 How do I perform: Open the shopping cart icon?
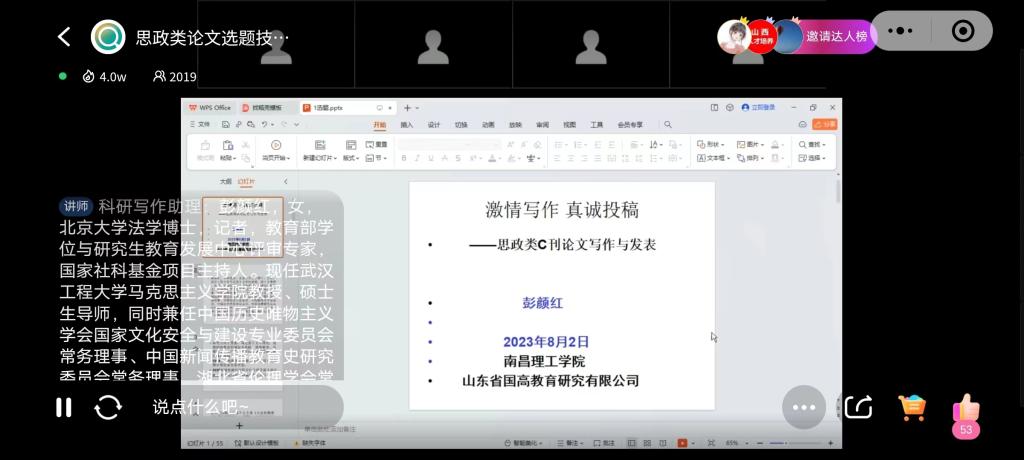tap(912, 407)
